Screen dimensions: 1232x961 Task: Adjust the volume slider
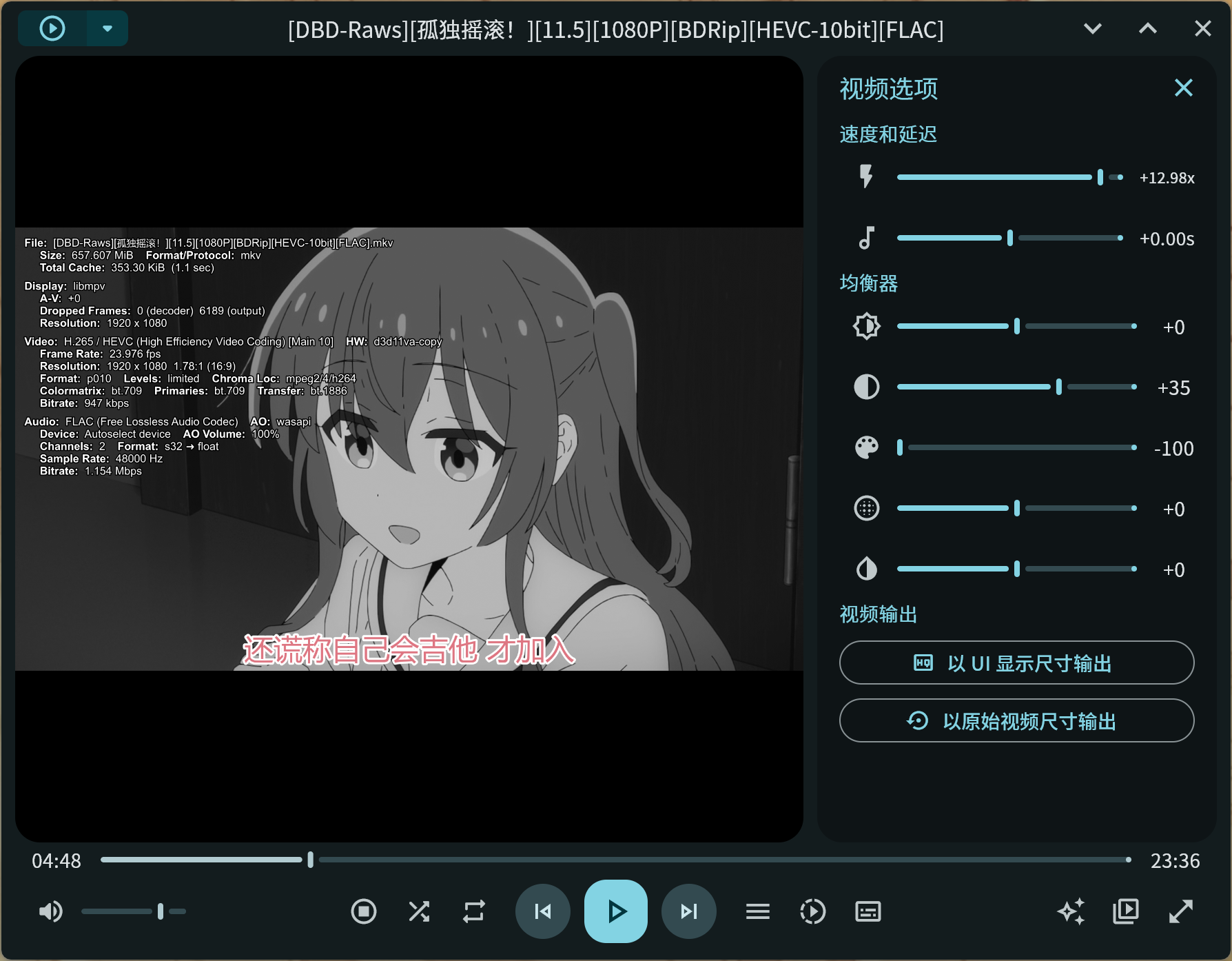coord(134,911)
